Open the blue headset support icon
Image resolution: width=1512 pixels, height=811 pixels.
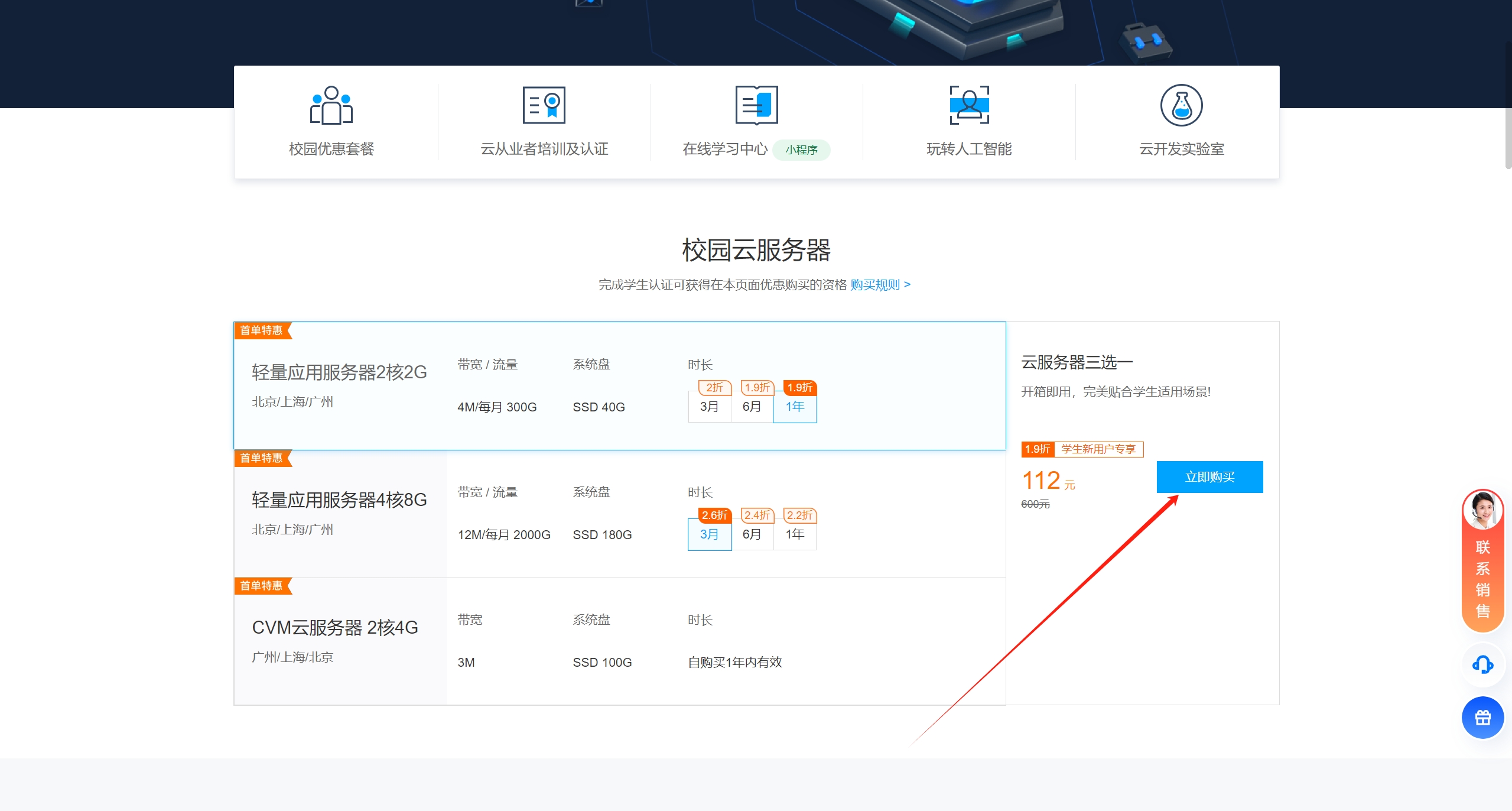(x=1482, y=665)
